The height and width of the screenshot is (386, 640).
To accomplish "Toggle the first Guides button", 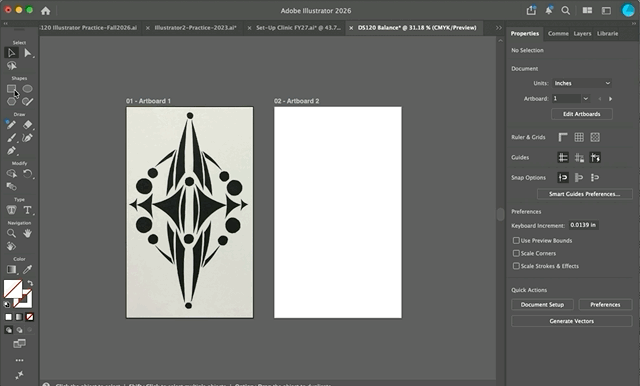I will [563, 157].
